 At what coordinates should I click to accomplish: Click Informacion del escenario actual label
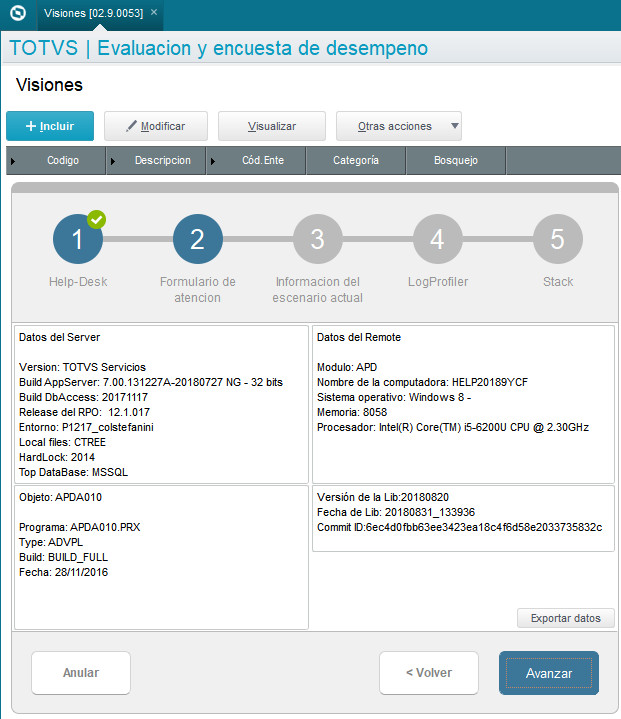point(317,289)
